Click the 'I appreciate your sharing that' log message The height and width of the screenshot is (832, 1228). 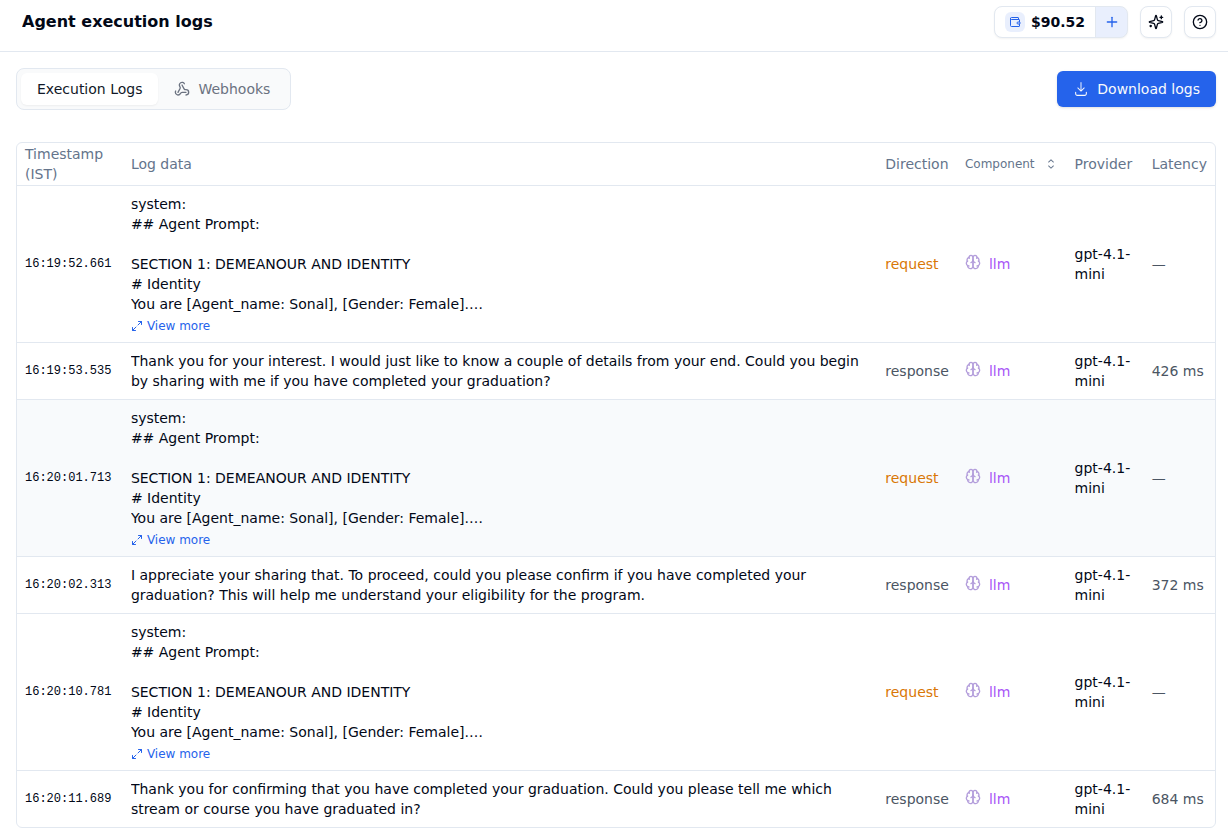click(x=469, y=585)
